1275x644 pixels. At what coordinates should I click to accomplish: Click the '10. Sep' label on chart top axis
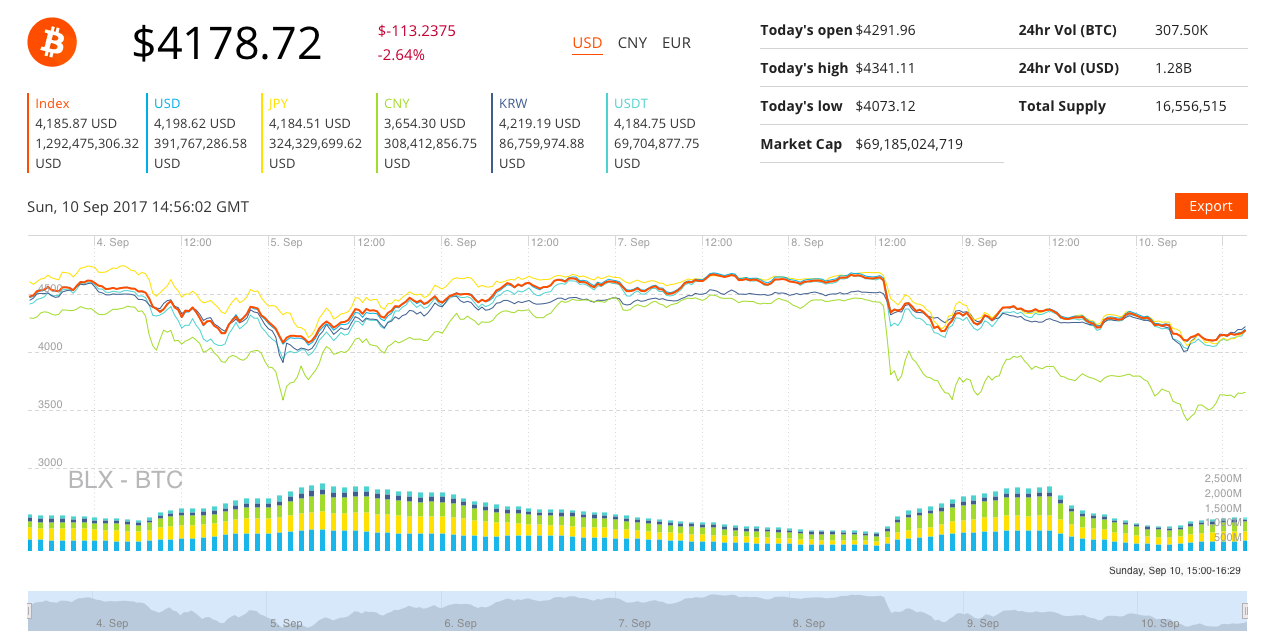pyautogui.click(x=1158, y=243)
